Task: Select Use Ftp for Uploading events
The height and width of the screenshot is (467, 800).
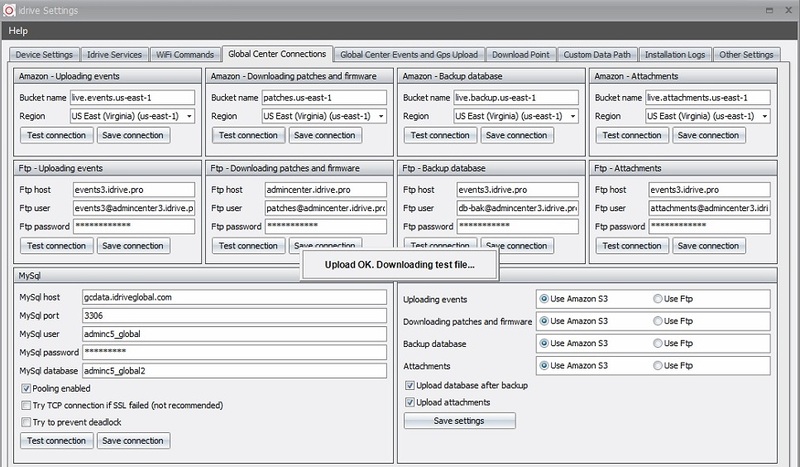Action: 657,298
